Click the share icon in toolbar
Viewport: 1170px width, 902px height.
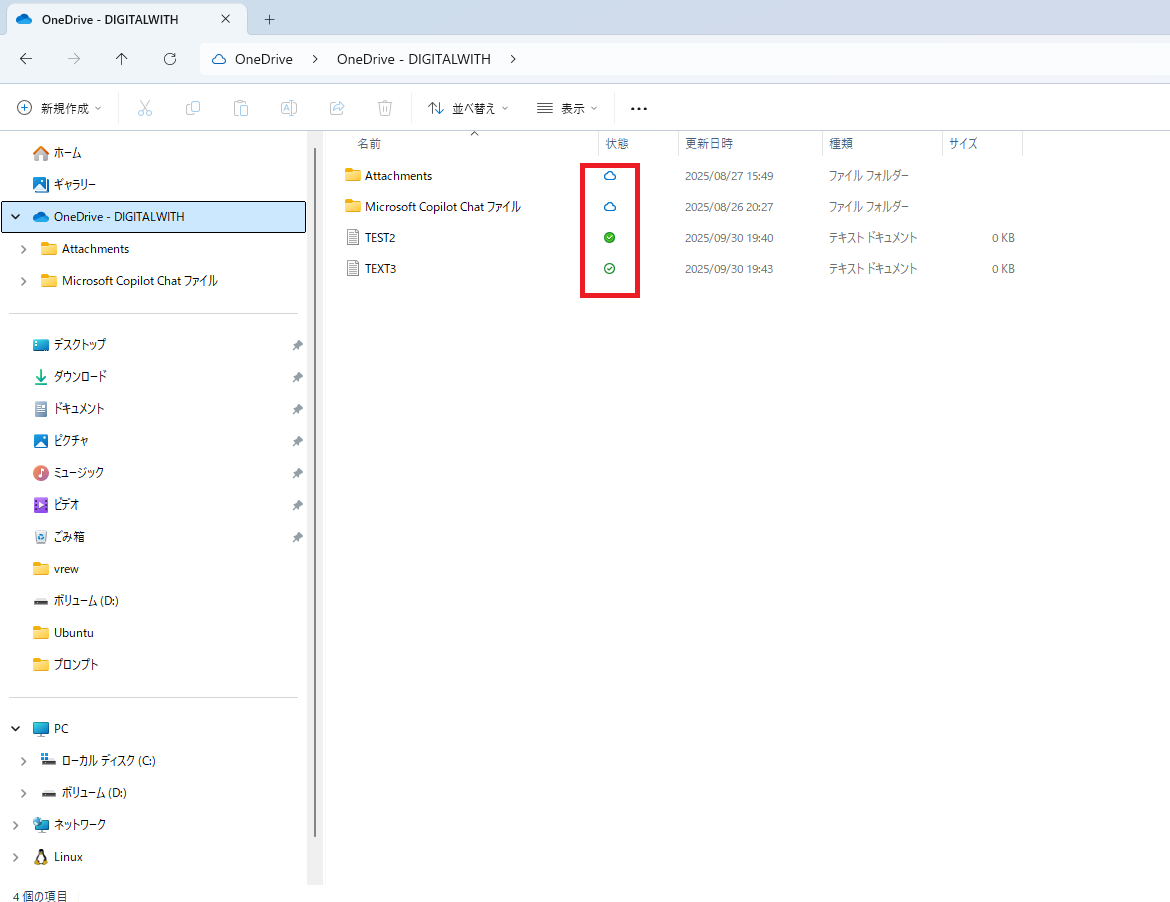pyautogui.click(x=337, y=108)
